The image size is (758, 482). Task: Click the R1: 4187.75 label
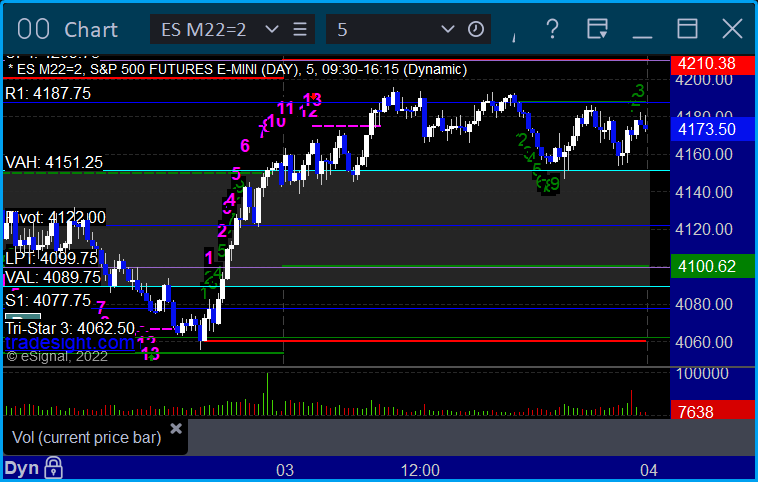pos(48,93)
